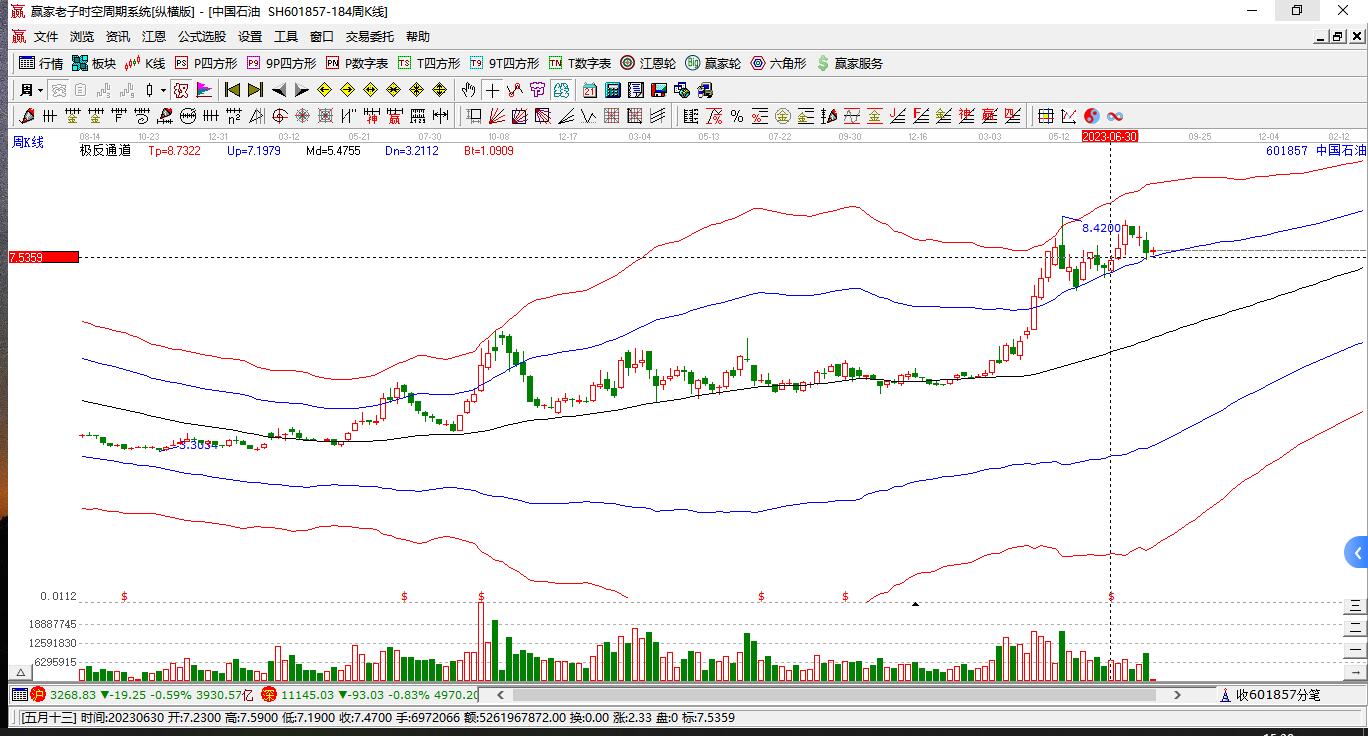The image size is (1368, 736).
Task: Select the red pencil drawing tool
Action: pyautogui.click(x=27, y=116)
